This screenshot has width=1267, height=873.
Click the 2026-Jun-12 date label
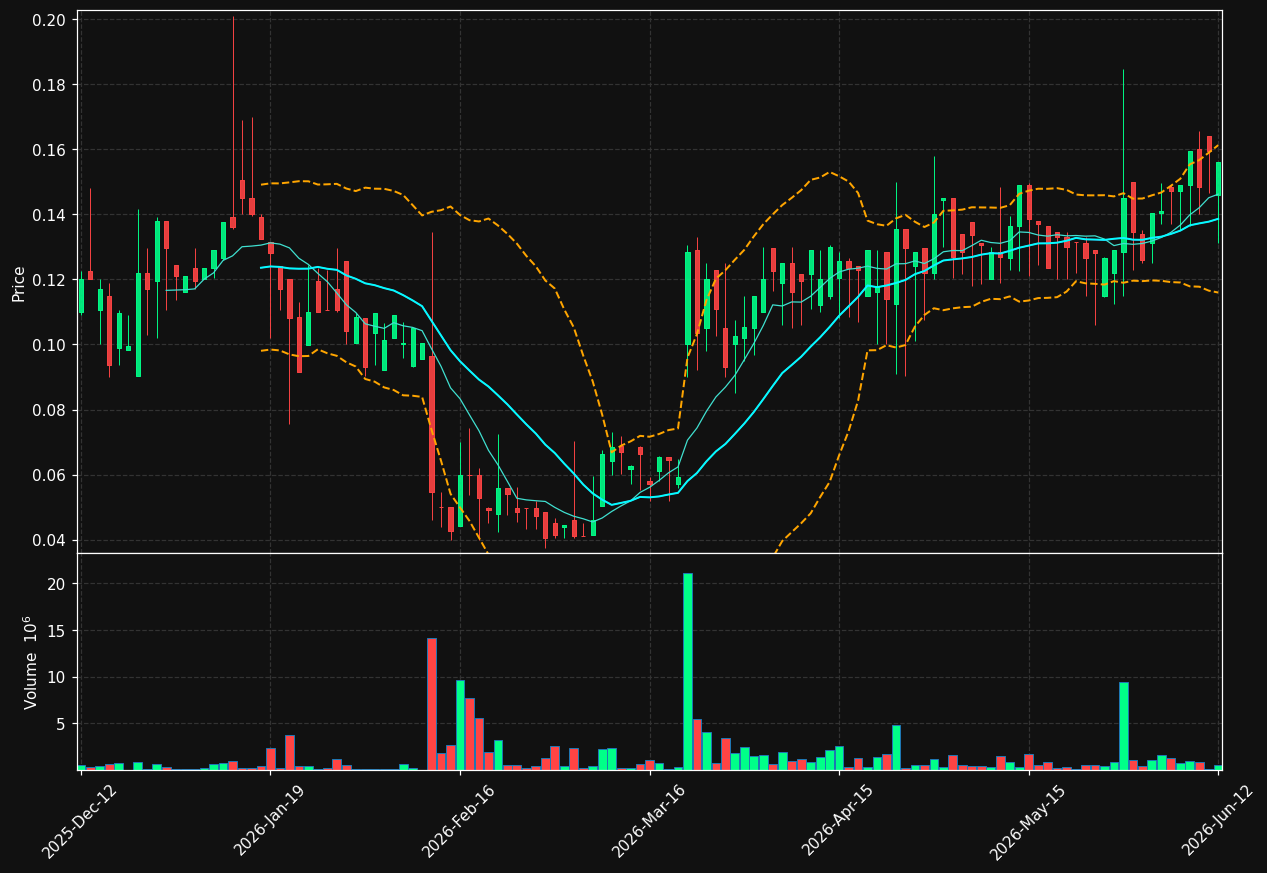(1218, 820)
